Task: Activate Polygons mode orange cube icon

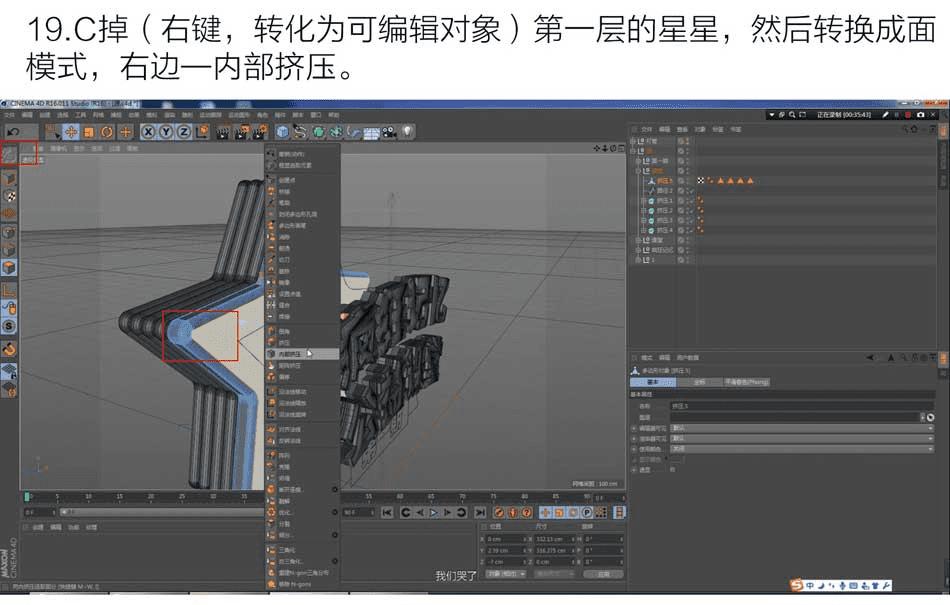Action: (x=9, y=267)
